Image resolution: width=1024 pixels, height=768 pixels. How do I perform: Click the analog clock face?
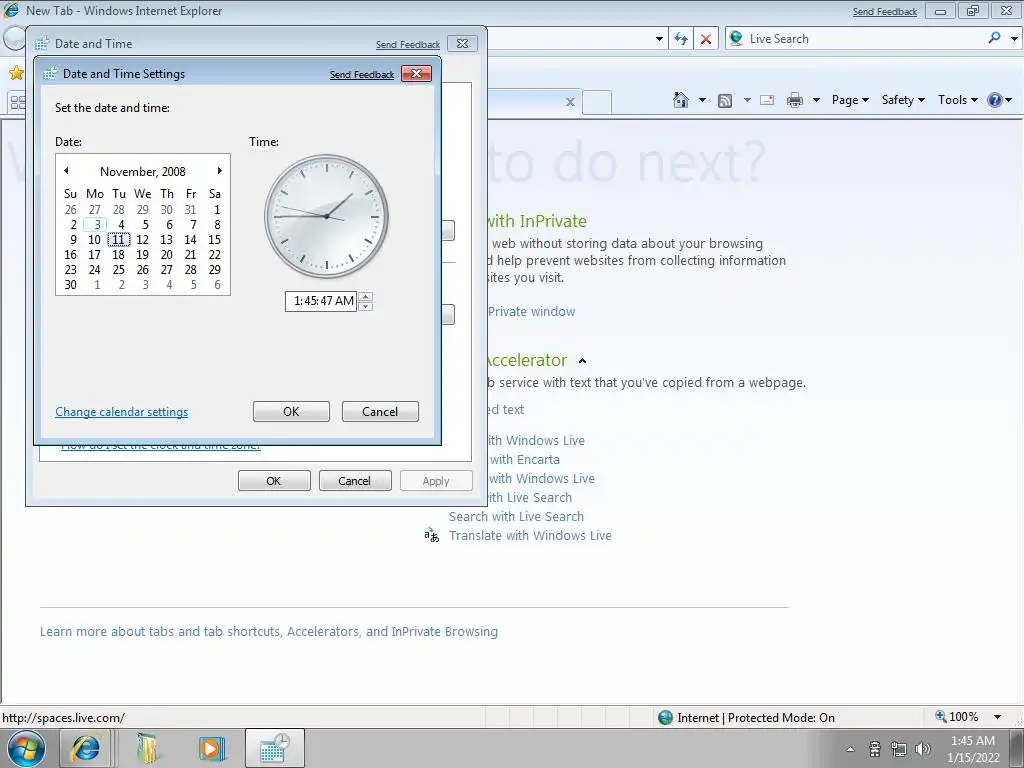pyautogui.click(x=327, y=216)
